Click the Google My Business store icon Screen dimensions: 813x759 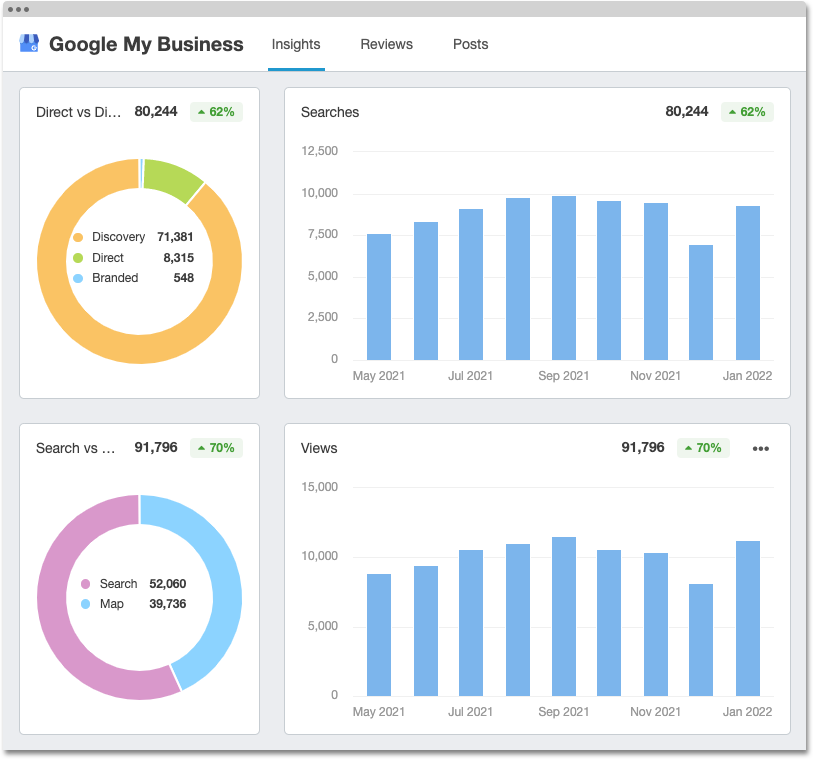tap(30, 44)
